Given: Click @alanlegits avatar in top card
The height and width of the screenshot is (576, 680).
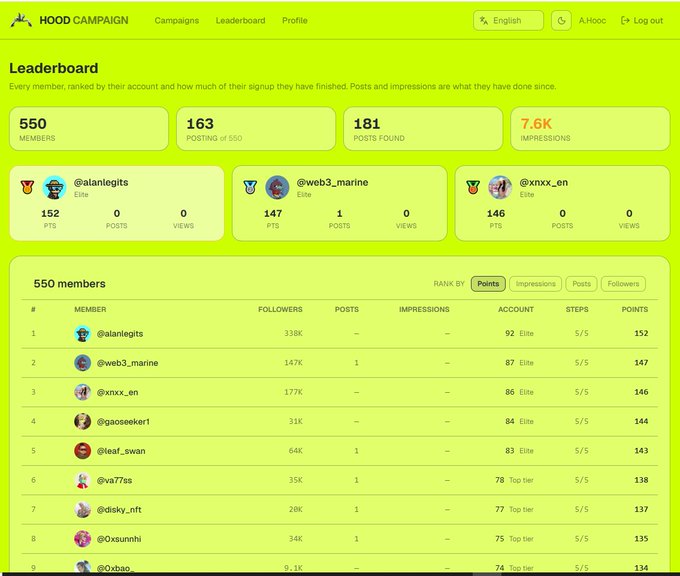Looking at the screenshot, I should (54, 187).
